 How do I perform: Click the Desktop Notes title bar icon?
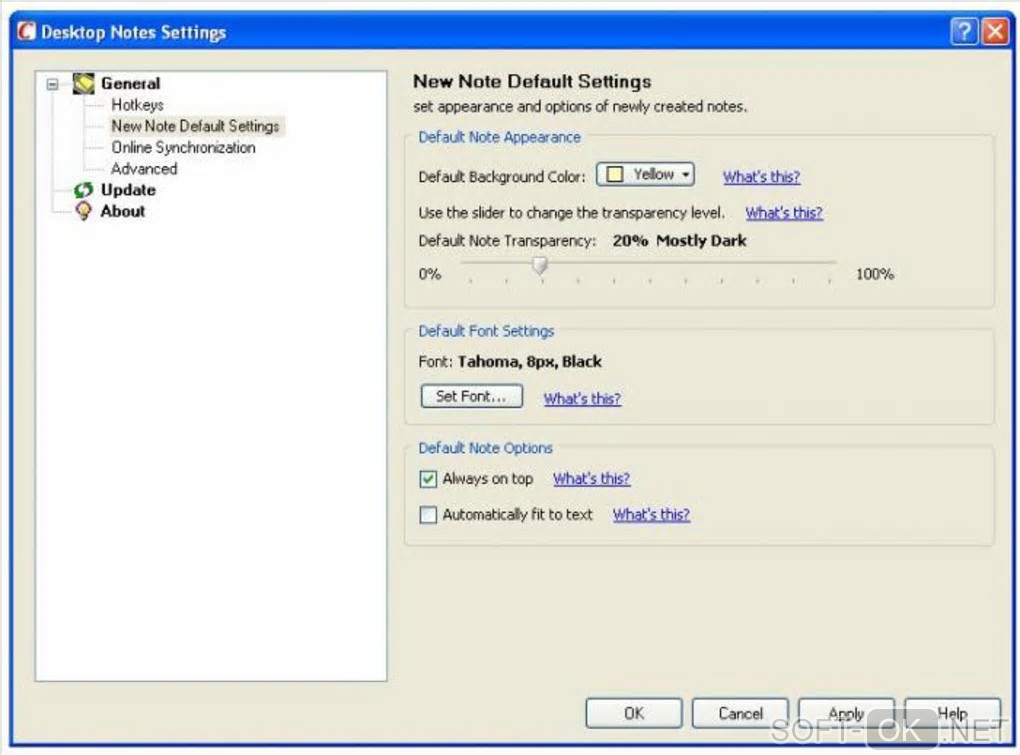(27, 32)
